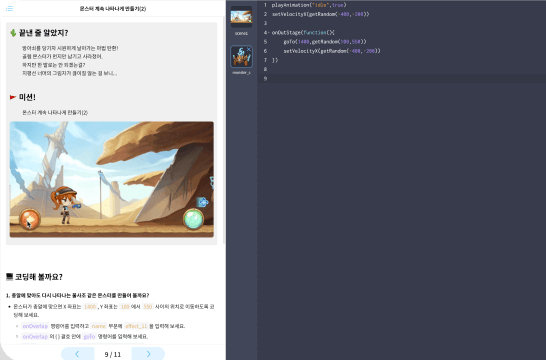Click the effect_11 code tag
Screen dimensions: 546x360
(x=136, y=326)
